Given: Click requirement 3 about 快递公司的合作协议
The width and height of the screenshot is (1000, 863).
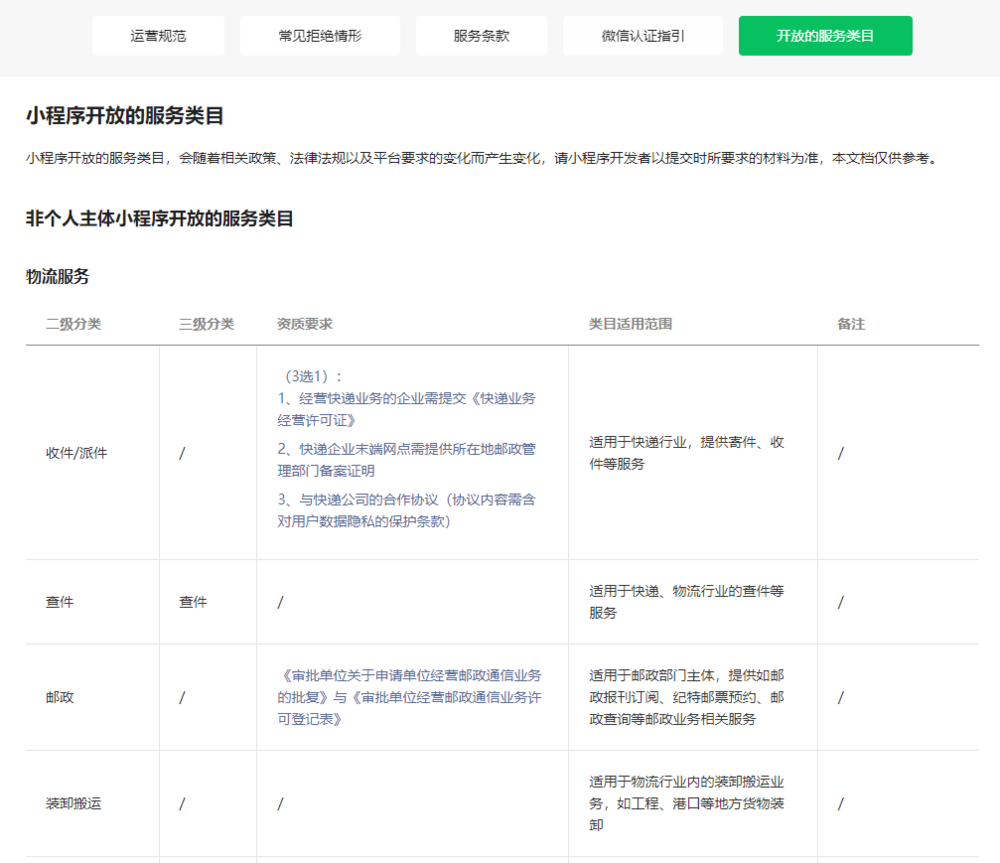Looking at the screenshot, I should pyautogui.click(x=406, y=510).
